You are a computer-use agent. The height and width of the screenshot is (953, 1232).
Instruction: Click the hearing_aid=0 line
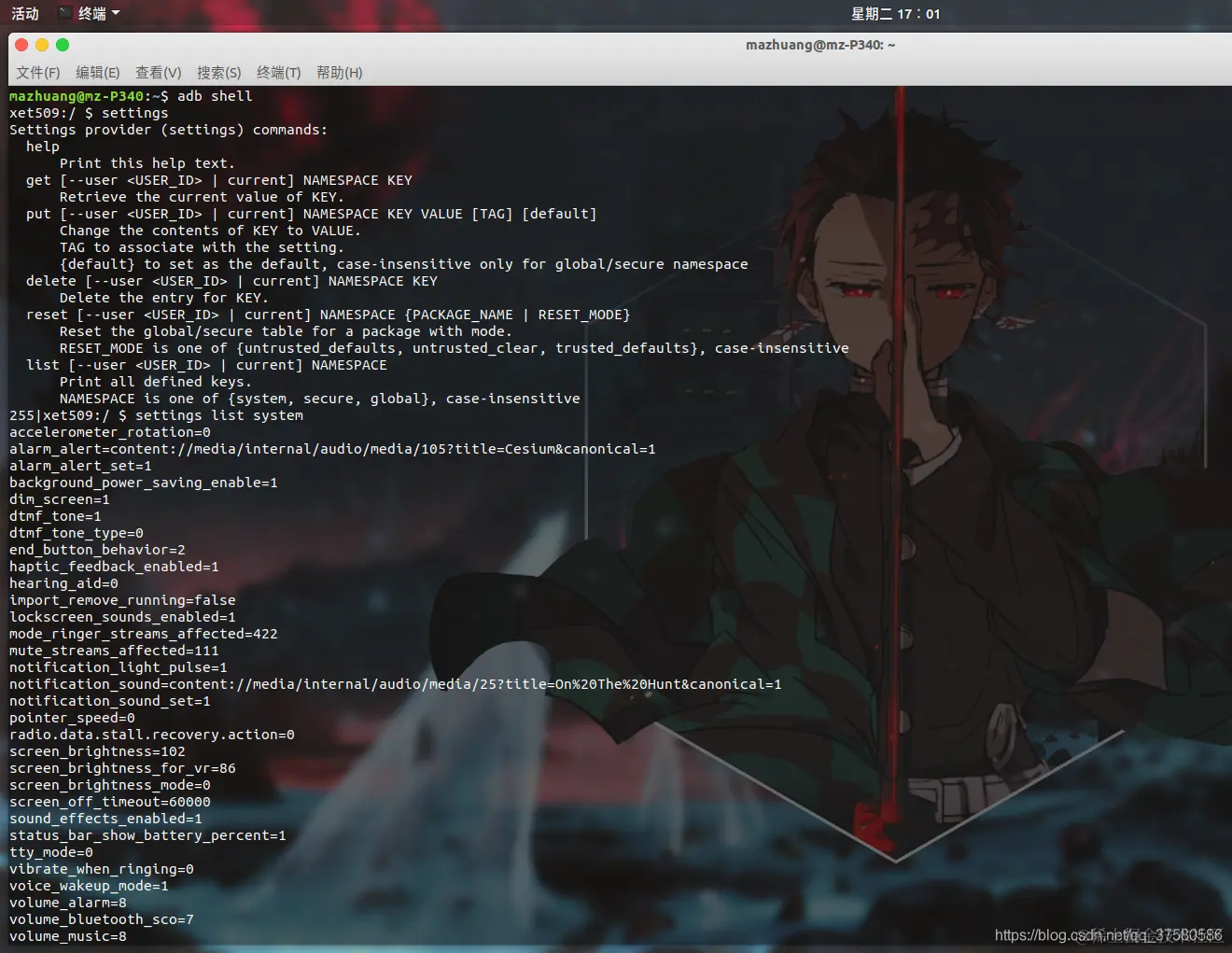(63, 583)
